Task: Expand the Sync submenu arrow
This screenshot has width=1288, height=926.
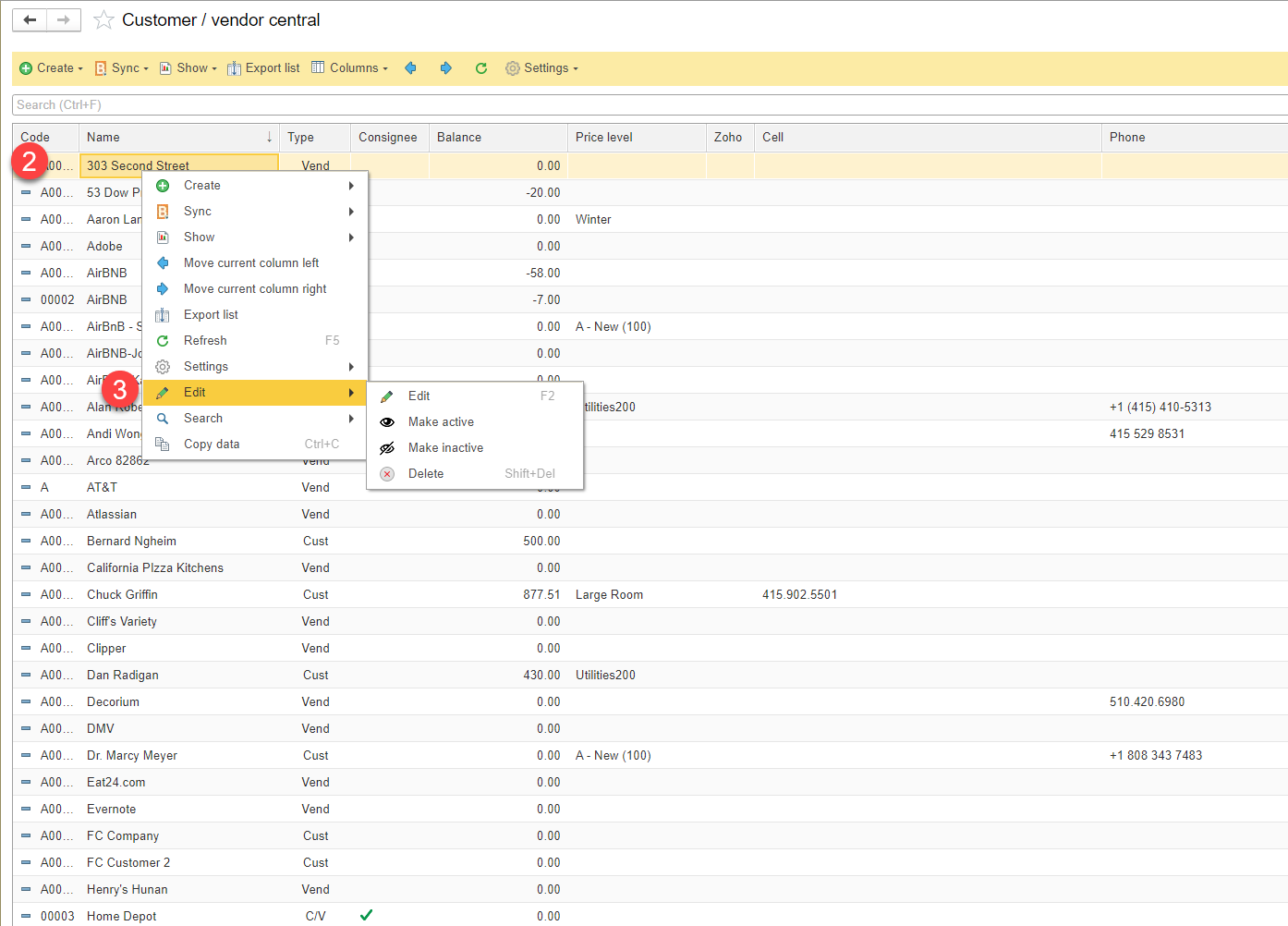Action: (x=351, y=212)
